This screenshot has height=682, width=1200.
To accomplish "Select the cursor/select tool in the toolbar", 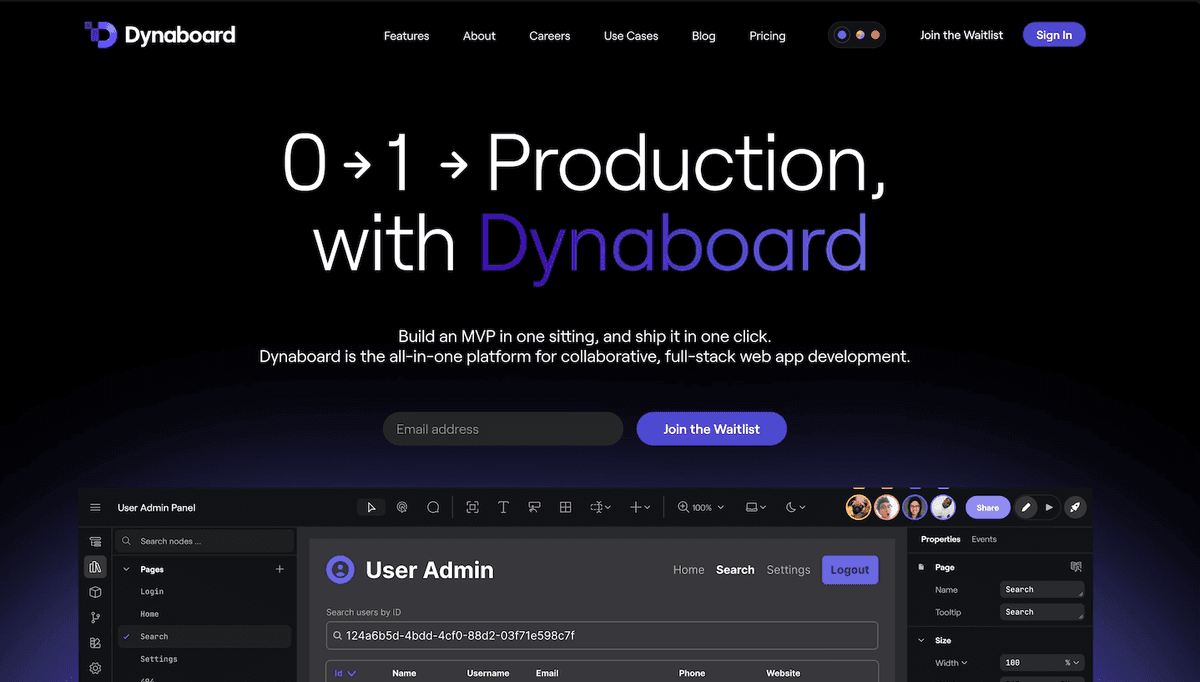I will tap(371, 507).
